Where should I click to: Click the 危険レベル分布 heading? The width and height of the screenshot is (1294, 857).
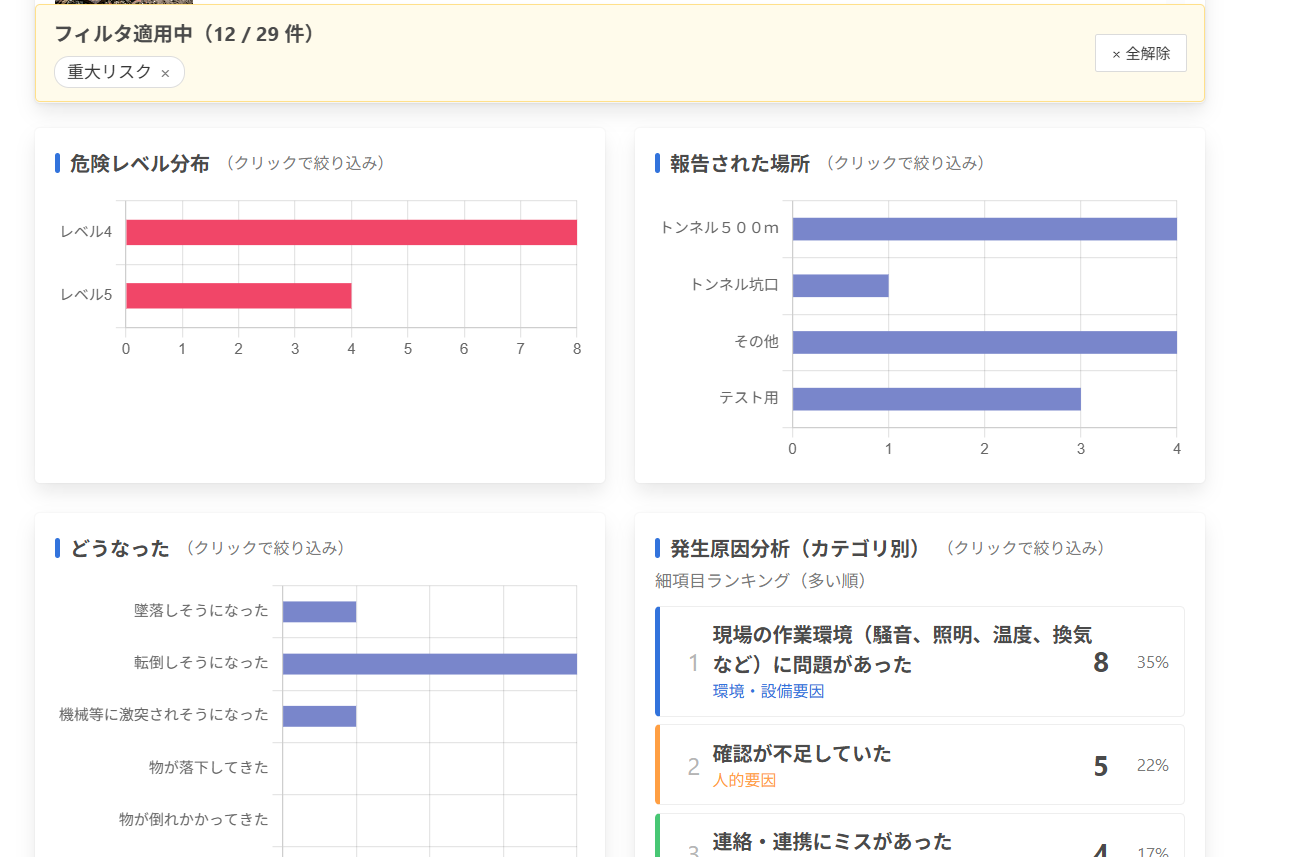pyautogui.click(x=140, y=163)
